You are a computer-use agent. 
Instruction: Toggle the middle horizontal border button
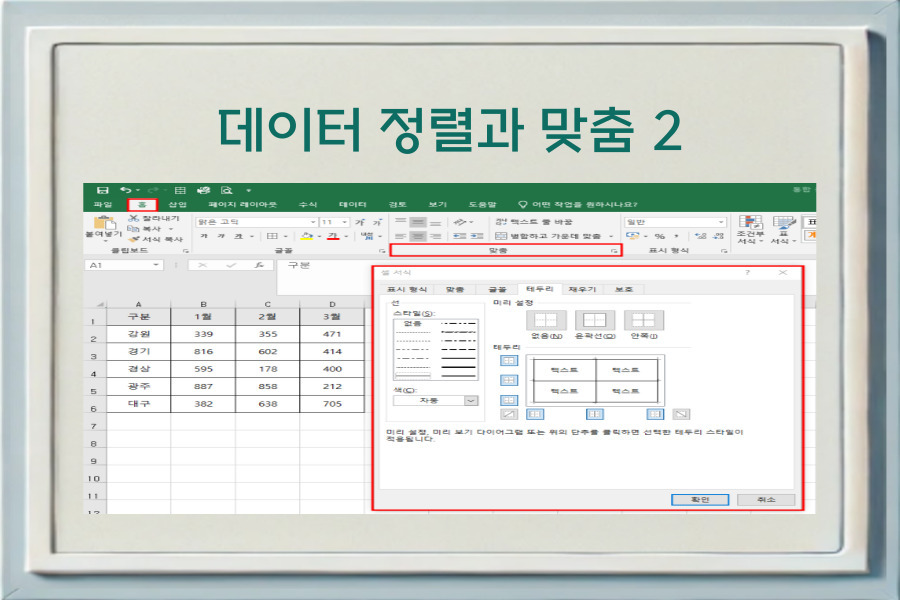coord(509,380)
